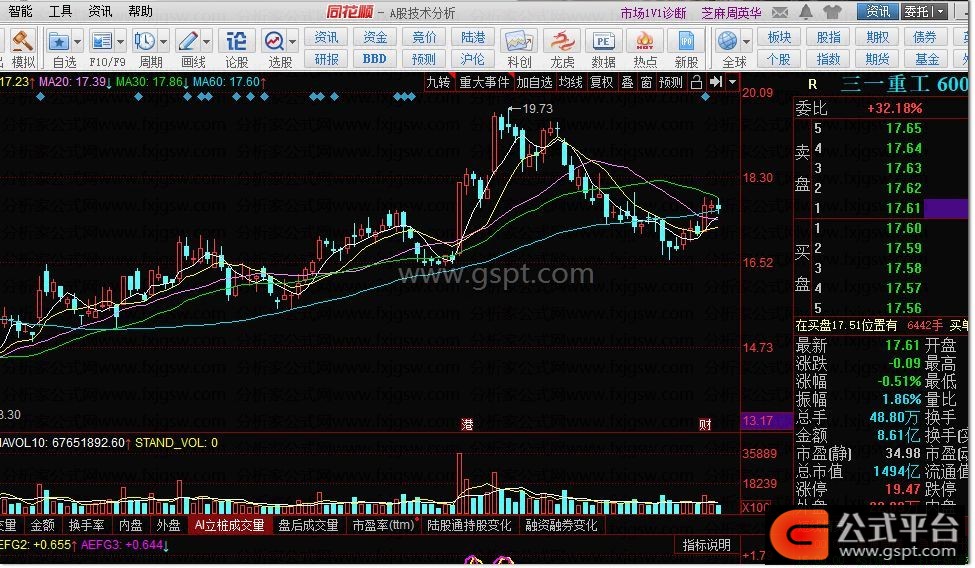Toggle the 窗 window layout option
The height and width of the screenshot is (568, 975).
pos(647,82)
